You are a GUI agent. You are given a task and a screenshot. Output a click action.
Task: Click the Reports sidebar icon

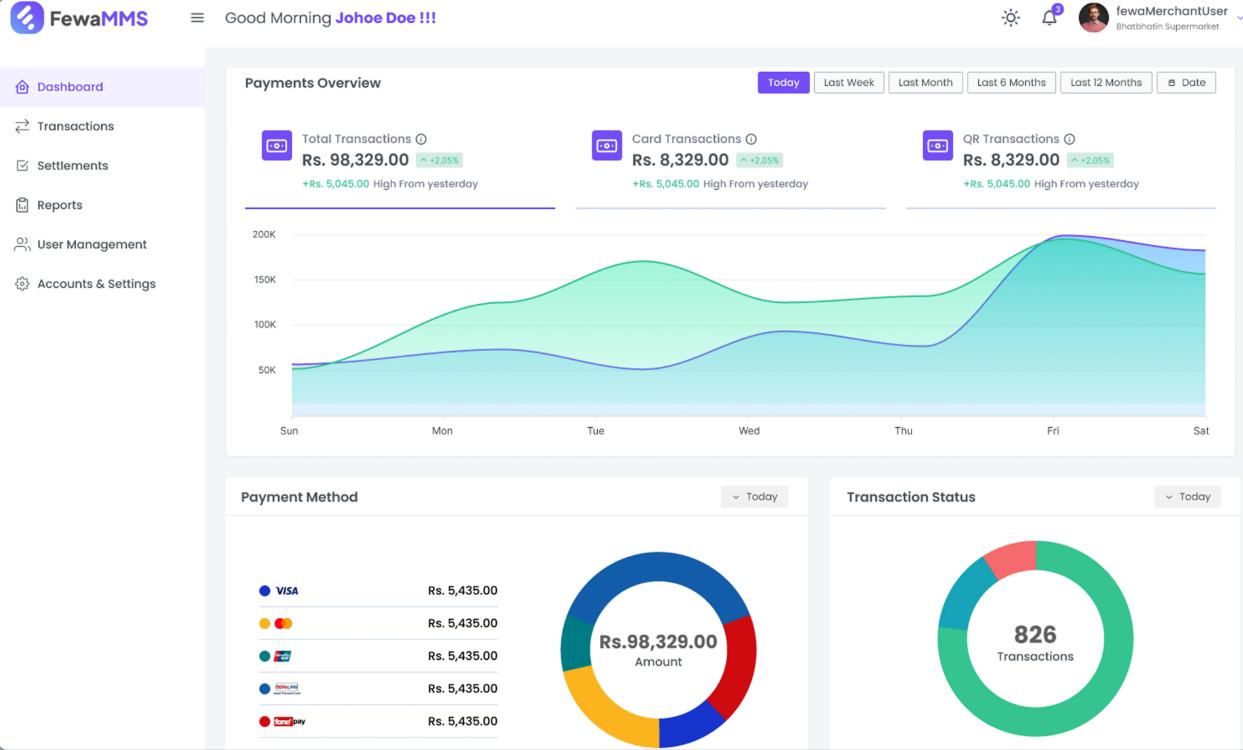[x=22, y=204]
